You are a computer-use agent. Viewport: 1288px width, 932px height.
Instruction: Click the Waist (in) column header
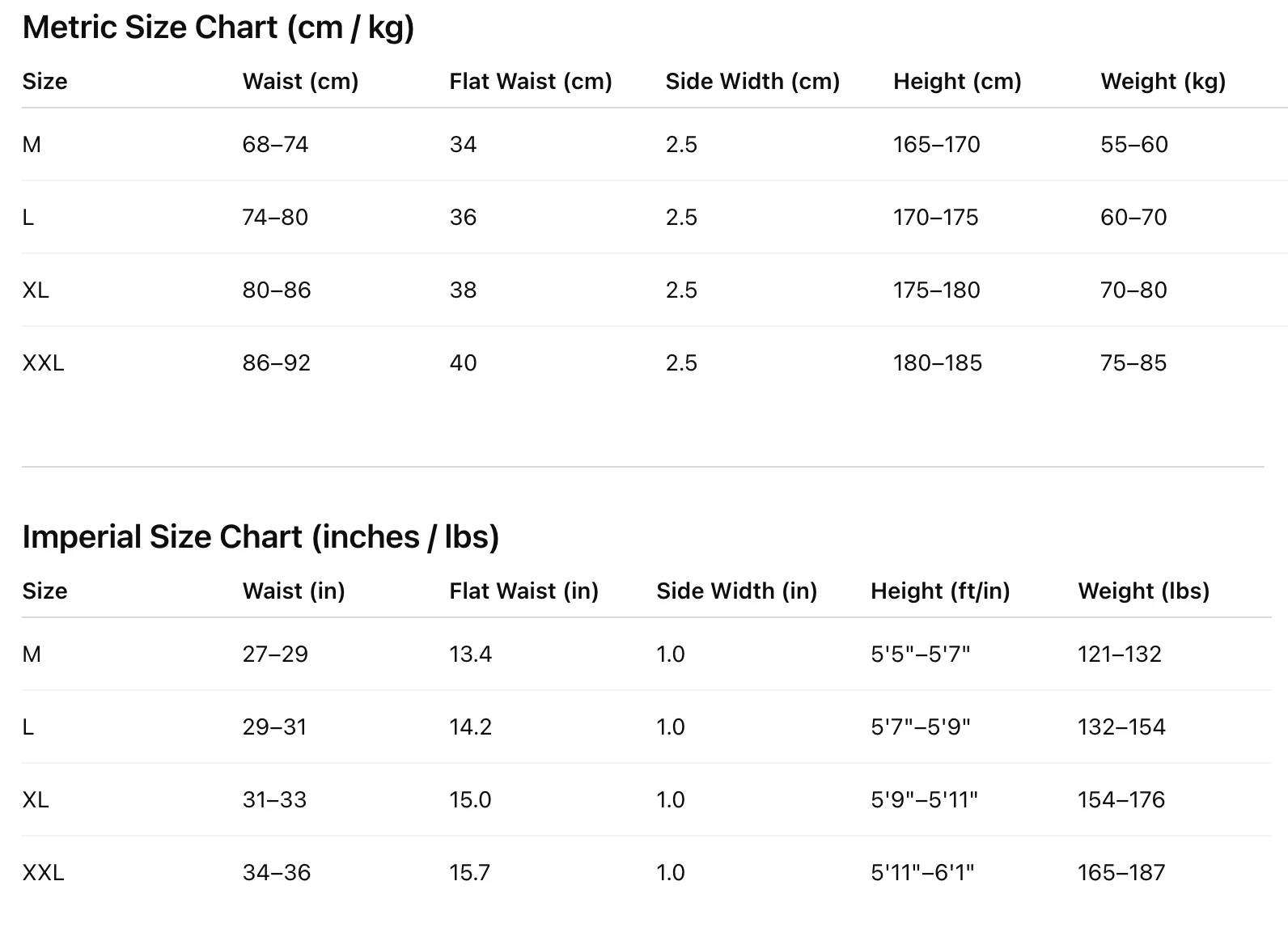294,591
